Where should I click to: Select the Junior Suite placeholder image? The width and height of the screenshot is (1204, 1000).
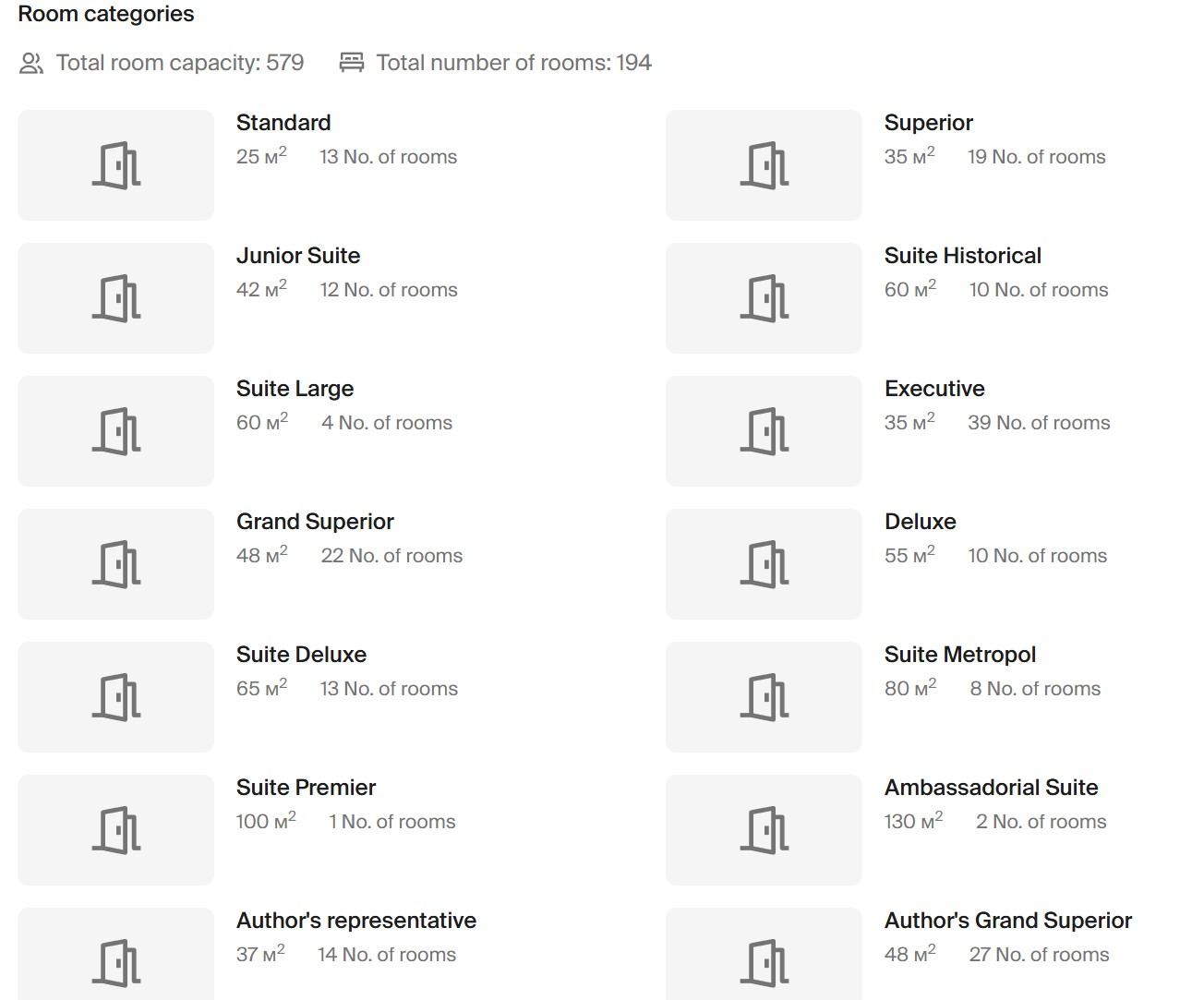(116, 298)
